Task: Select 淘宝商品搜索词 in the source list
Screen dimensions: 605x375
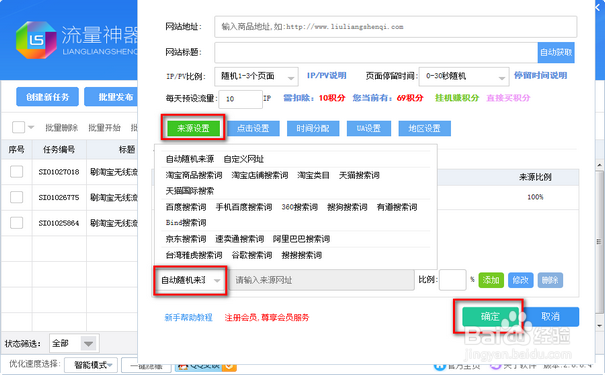Action: click(x=194, y=175)
